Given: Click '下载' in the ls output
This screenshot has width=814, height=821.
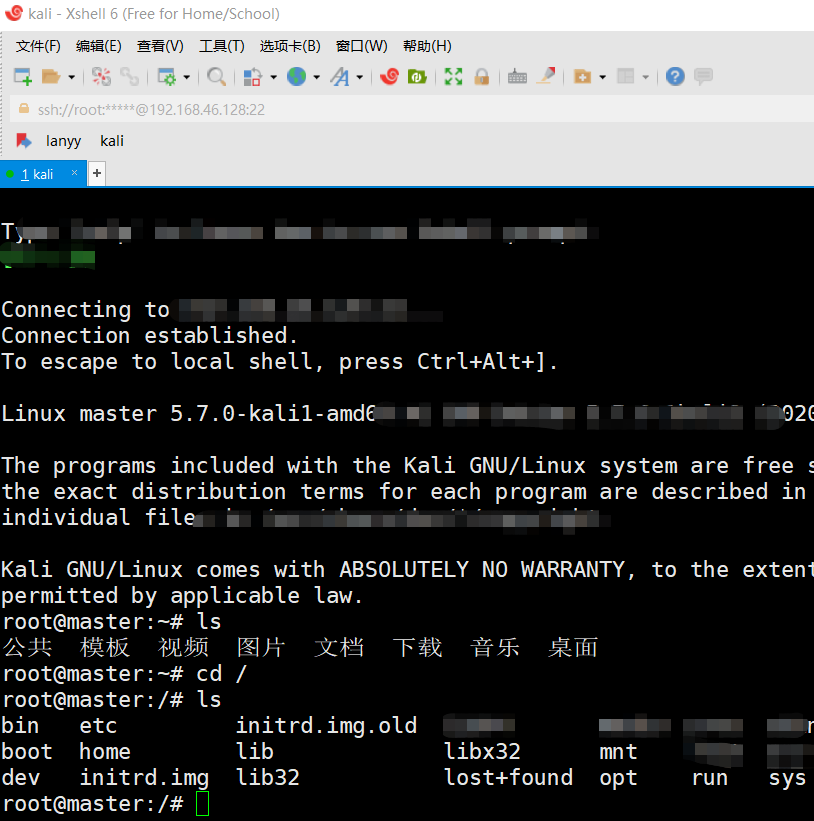Looking at the screenshot, I should (x=417, y=648).
